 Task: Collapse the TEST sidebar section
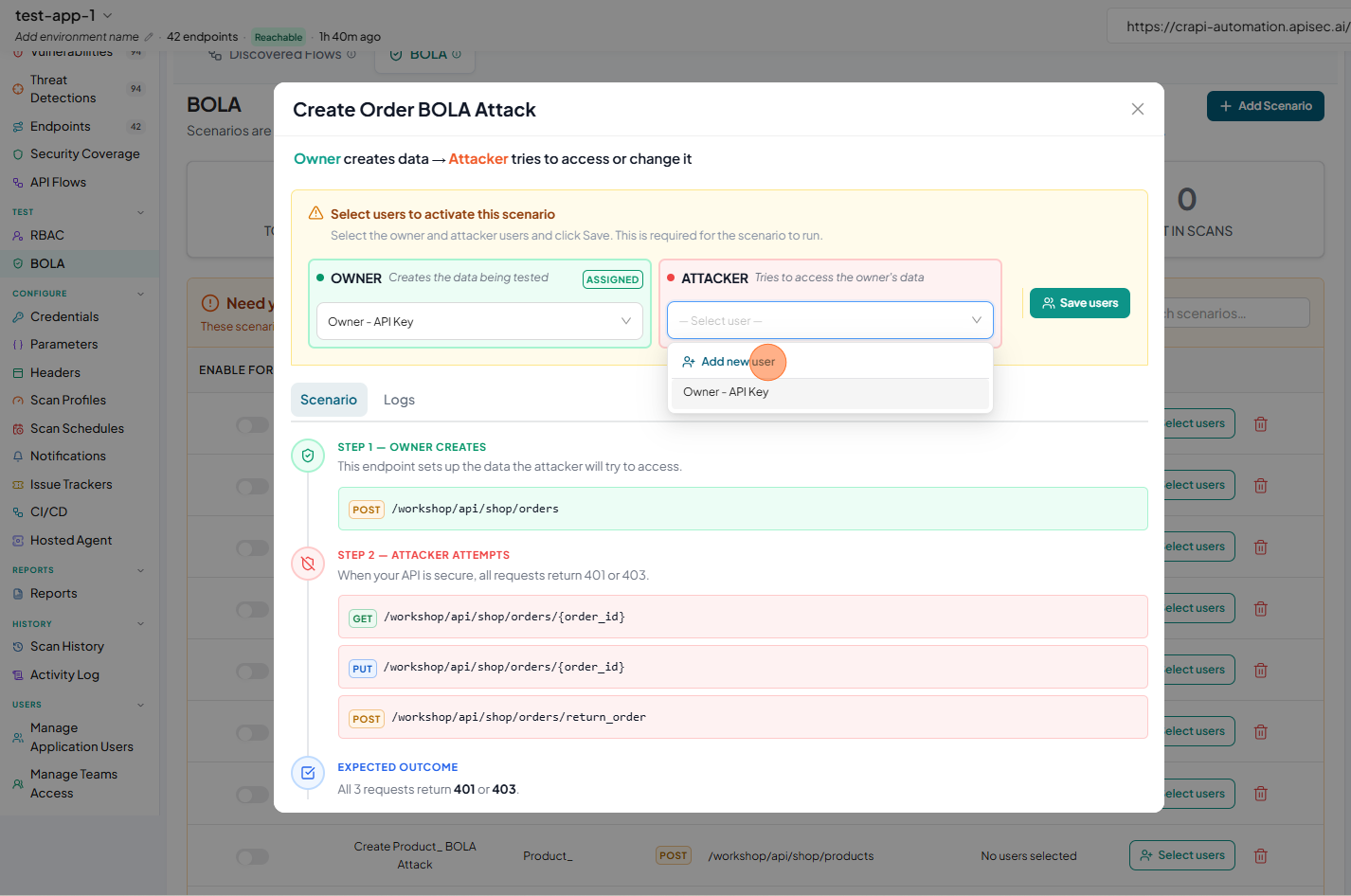tap(141, 212)
